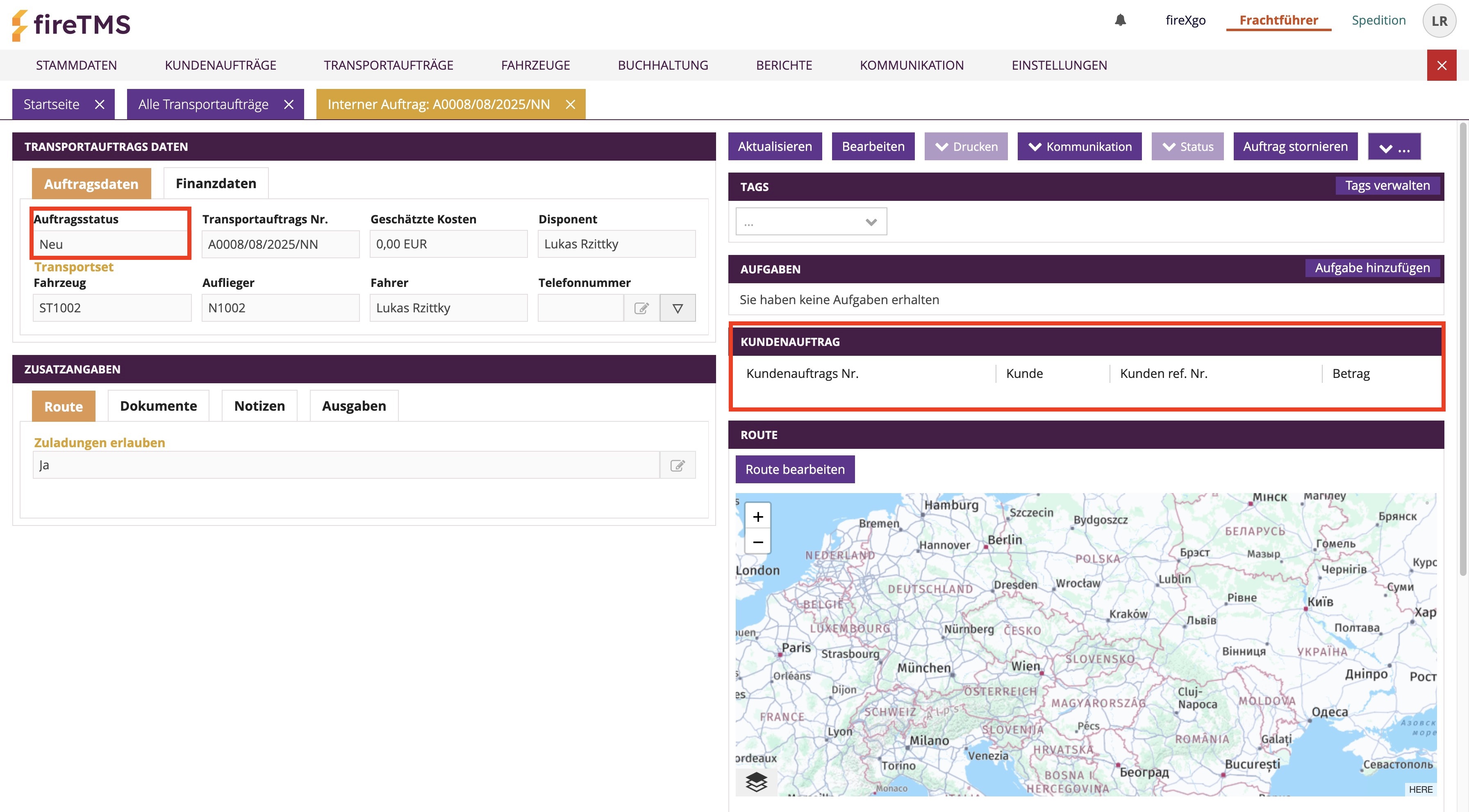The width and height of the screenshot is (1469, 812).
Task: Click the Fahrzeug field ST1002
Action: pyautogui.click(x=112, y=308)
